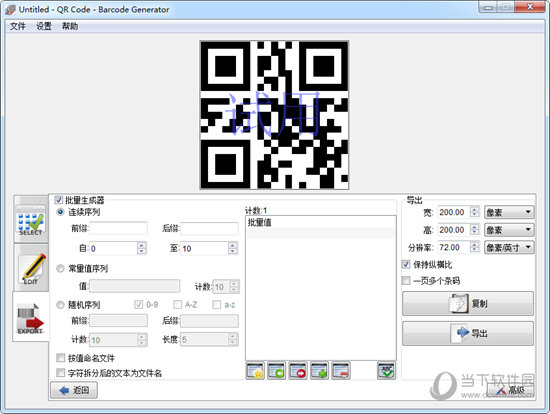Click the 高 height stepper arrows
This screenshot has width=550, height=414.
[474, 230]
